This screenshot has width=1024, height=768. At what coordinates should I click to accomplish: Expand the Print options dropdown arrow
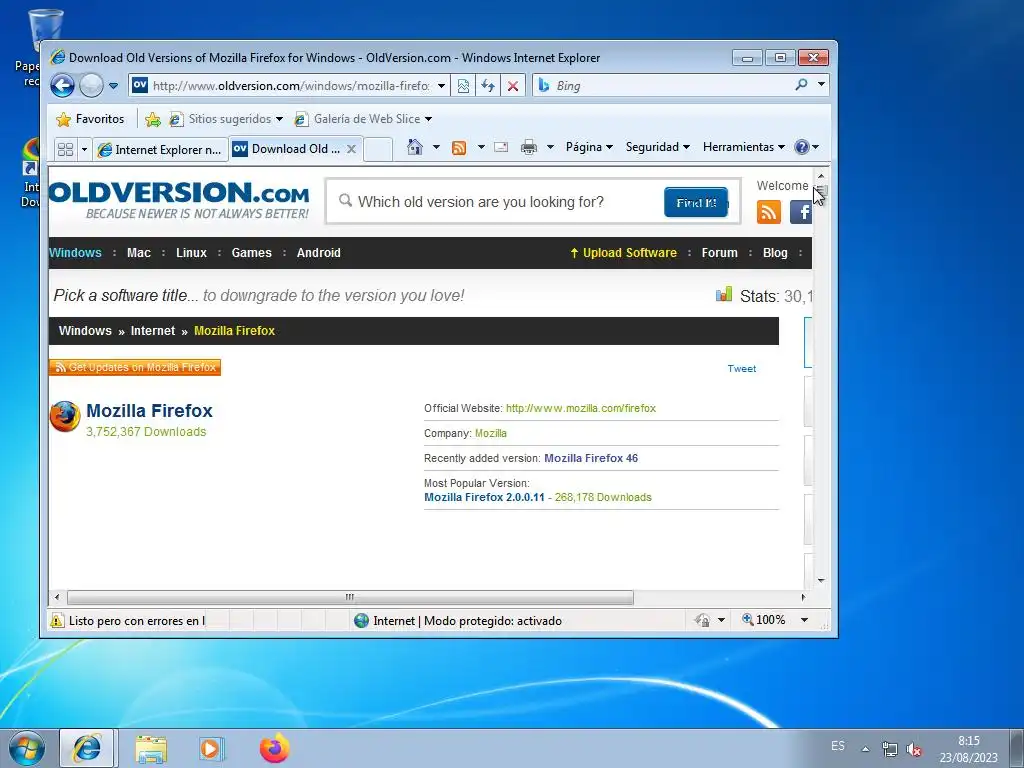tap(550, 147)
